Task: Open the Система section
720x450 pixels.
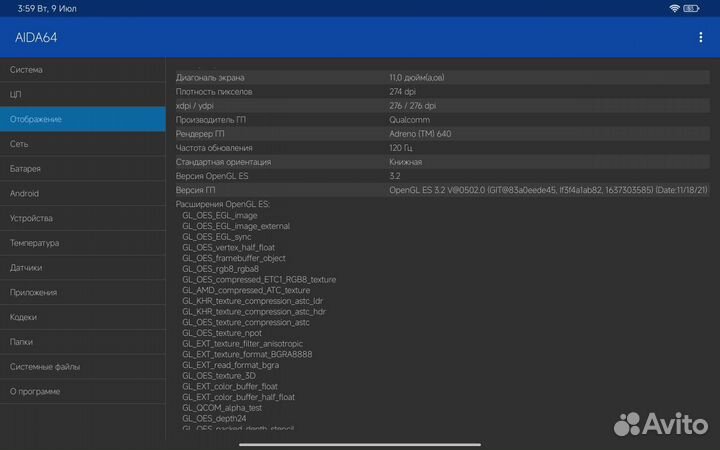Action: [83, 70]
